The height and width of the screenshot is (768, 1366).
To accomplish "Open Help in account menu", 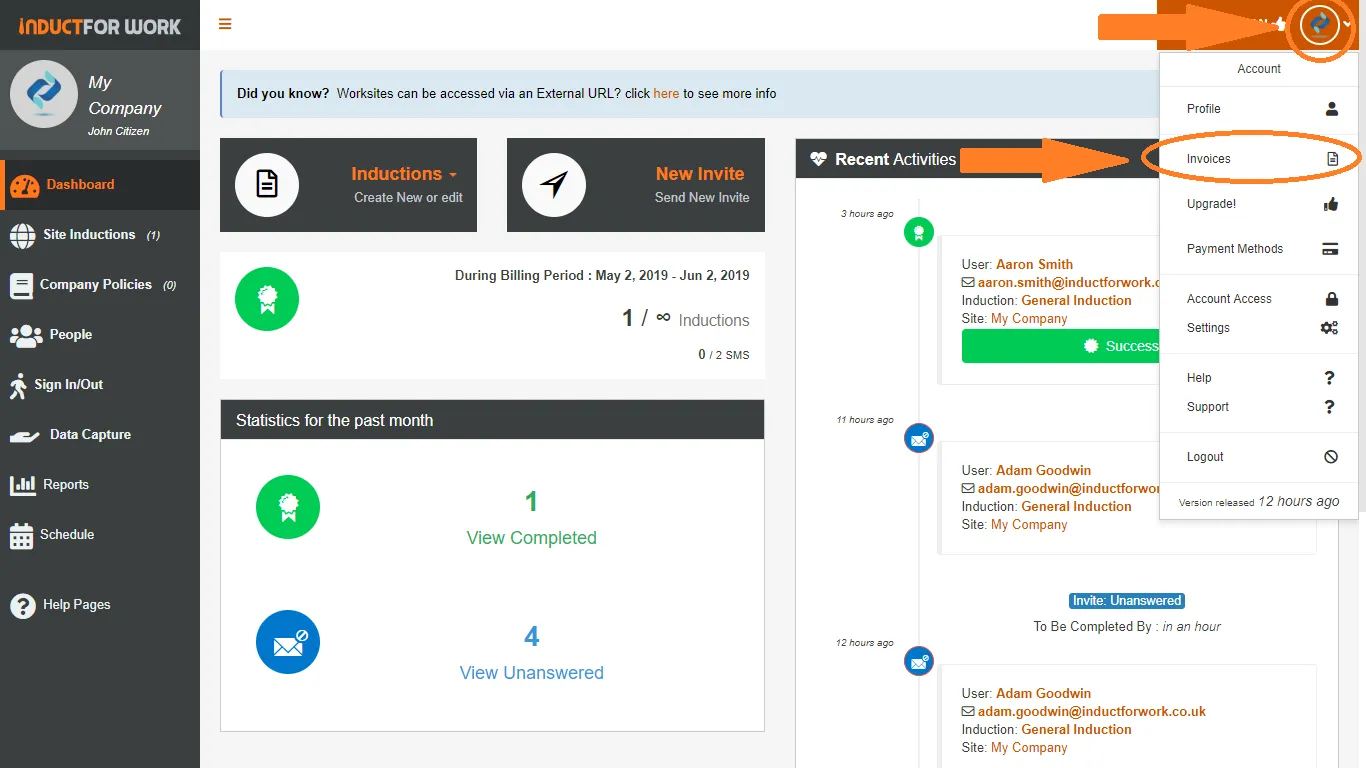I will [x=1259, y=378].
